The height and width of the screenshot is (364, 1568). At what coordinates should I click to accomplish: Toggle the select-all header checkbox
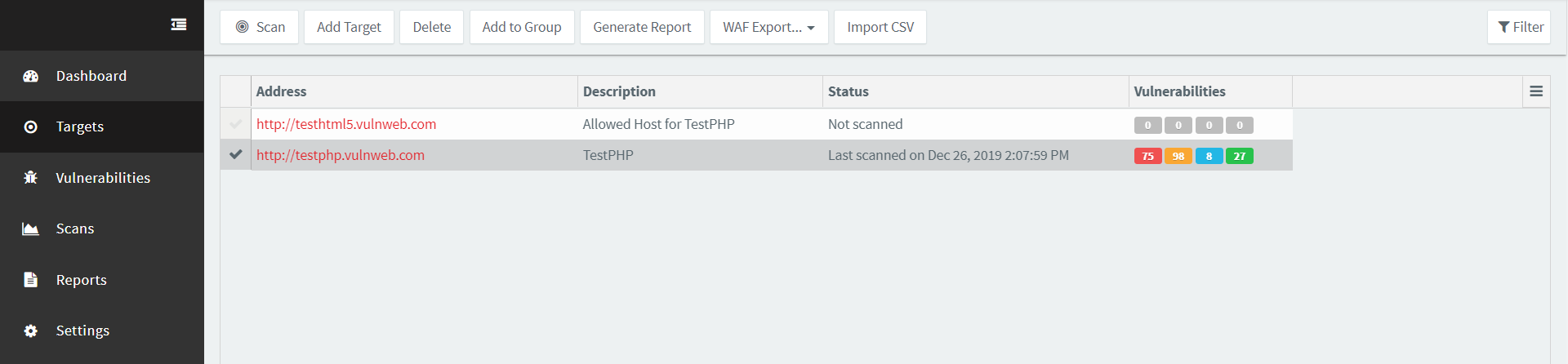click(236, 91)
